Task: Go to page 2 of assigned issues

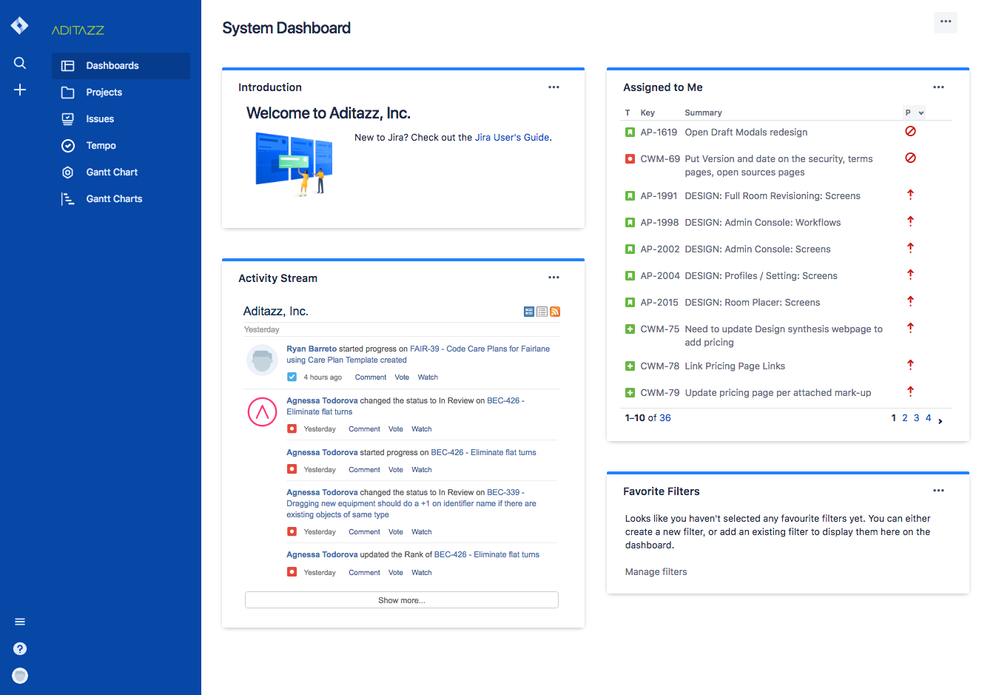Action: point(905,418)
